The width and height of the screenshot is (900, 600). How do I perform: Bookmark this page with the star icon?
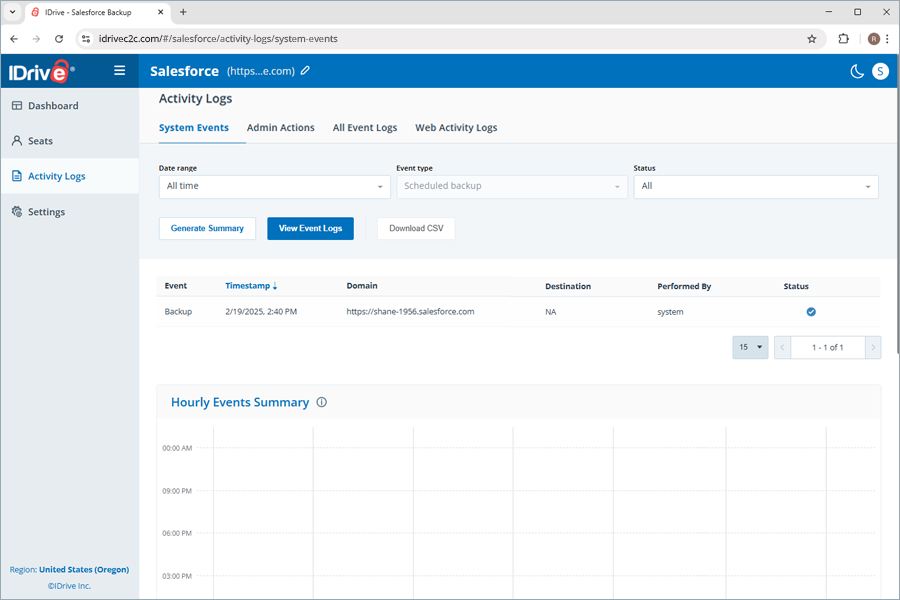812,39
